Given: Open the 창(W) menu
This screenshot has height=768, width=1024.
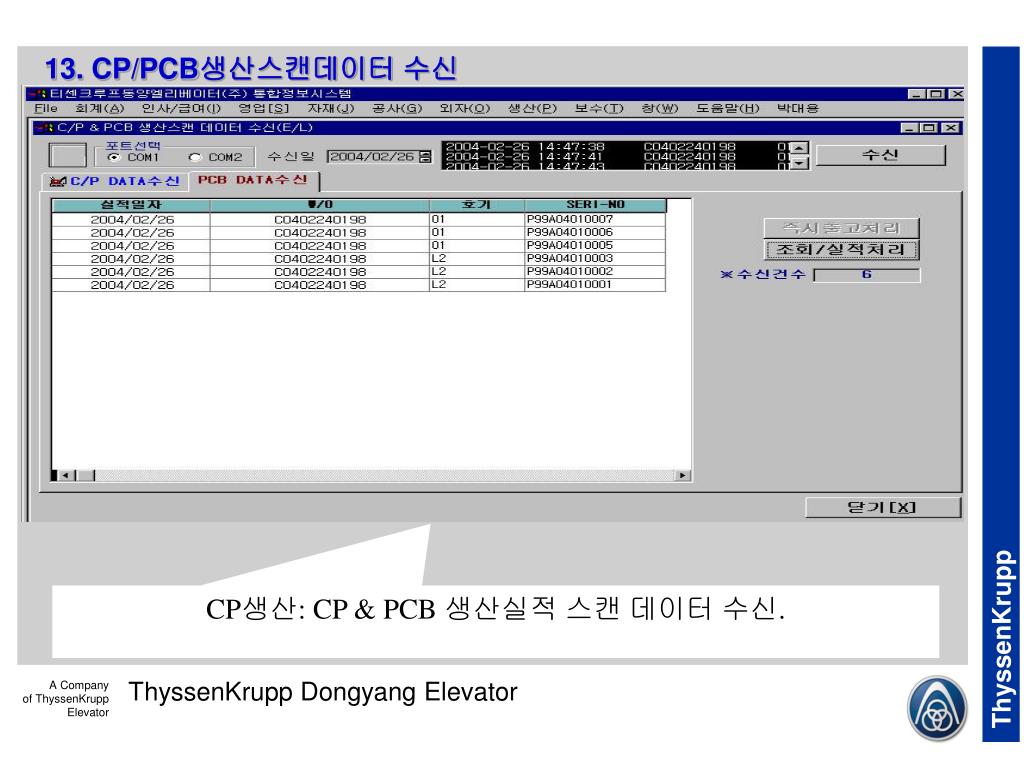Looking at the screenshot, I should tap(660, 108).
